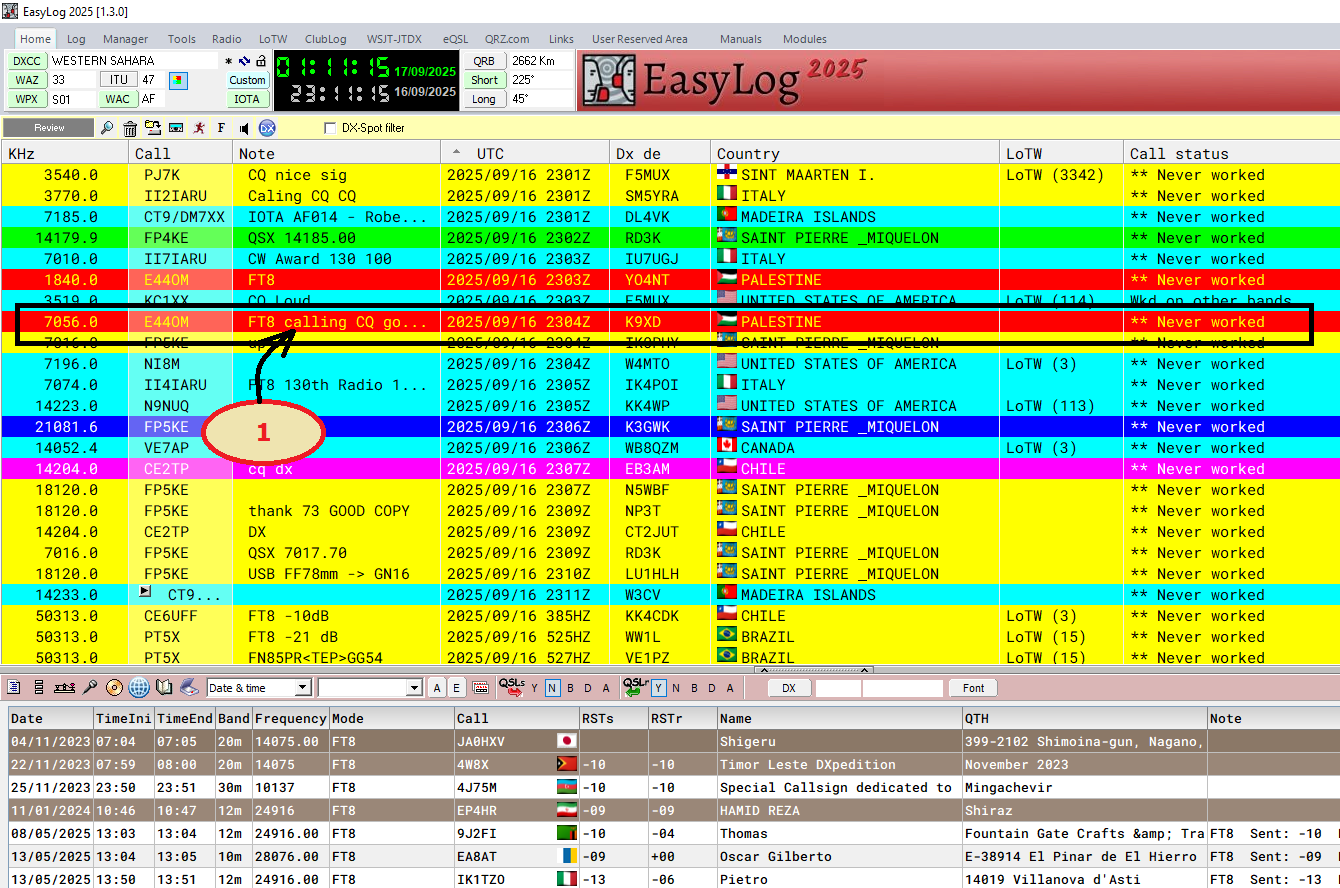Click the open book icon in log toolbar
The height and width of the screenshot is (888, 1340).
pos(164,688)
